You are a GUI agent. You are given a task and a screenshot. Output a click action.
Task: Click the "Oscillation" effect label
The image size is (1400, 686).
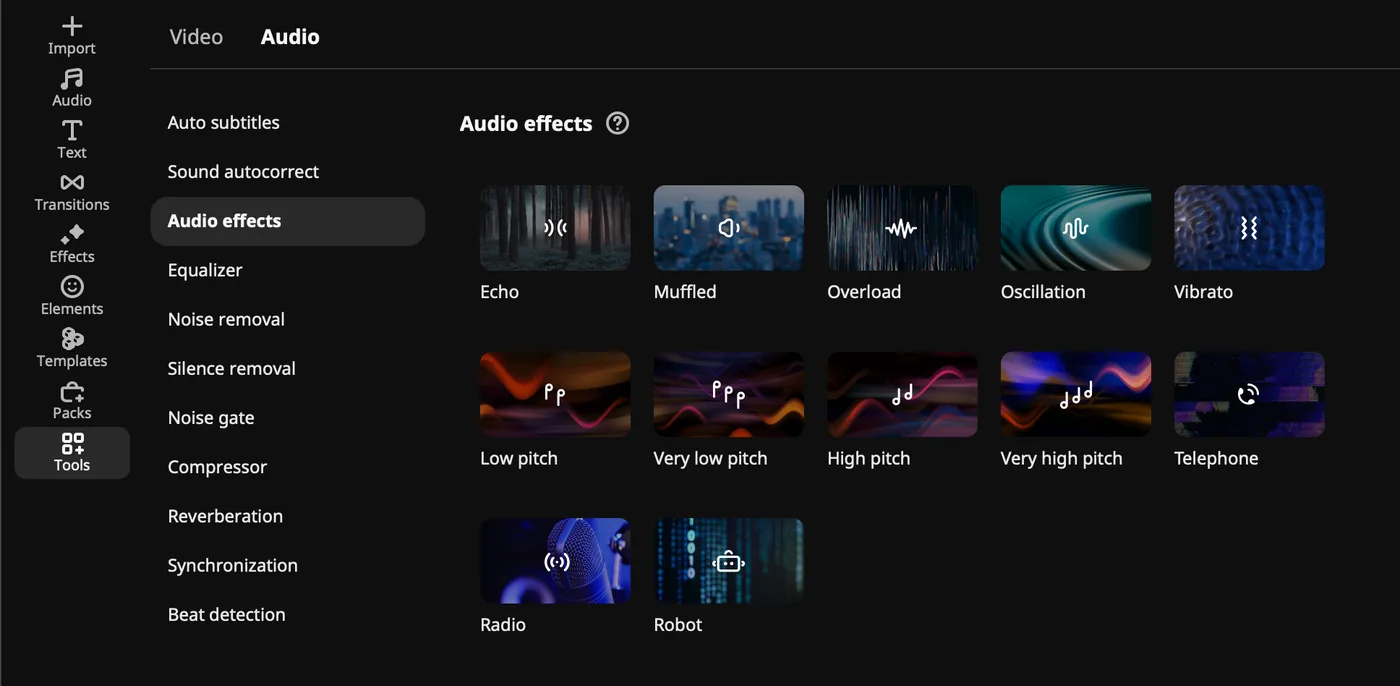pyautogui.click(x=1043, y=292)
